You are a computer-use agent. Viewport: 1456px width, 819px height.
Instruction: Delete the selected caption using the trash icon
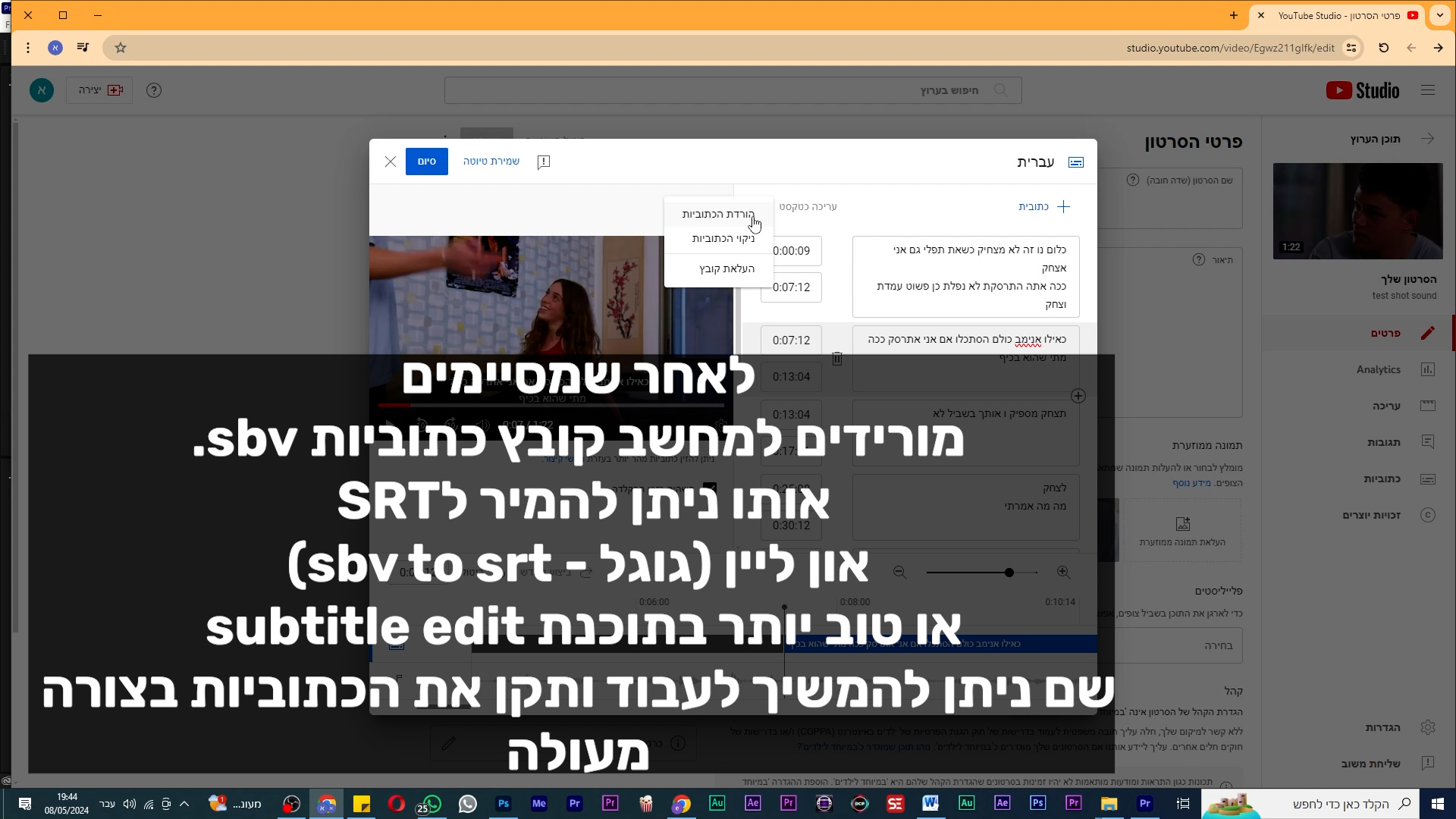(x=836, y=359)
